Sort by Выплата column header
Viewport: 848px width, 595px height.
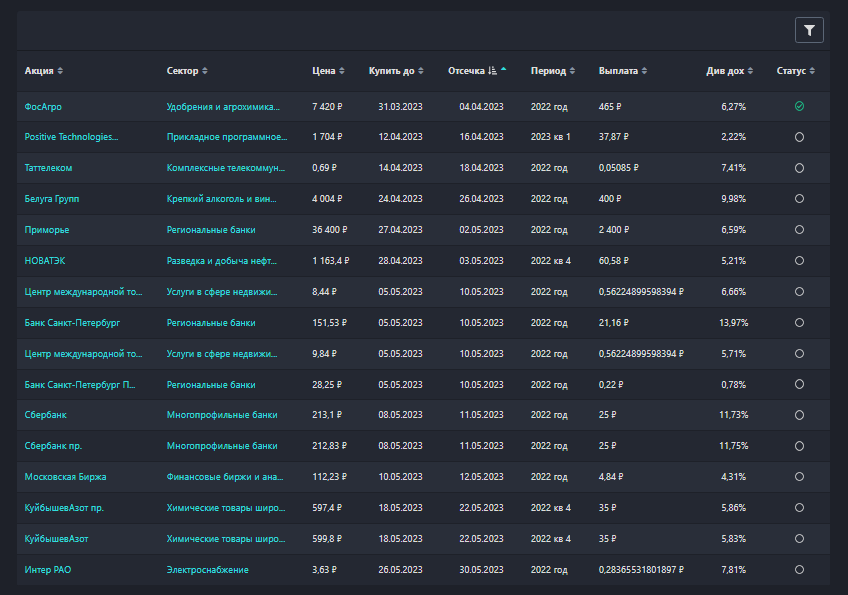click(623, 71)
